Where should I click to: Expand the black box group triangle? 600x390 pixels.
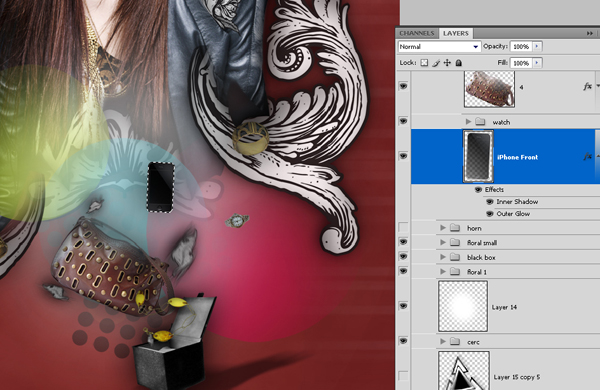(x=443, y=257)
